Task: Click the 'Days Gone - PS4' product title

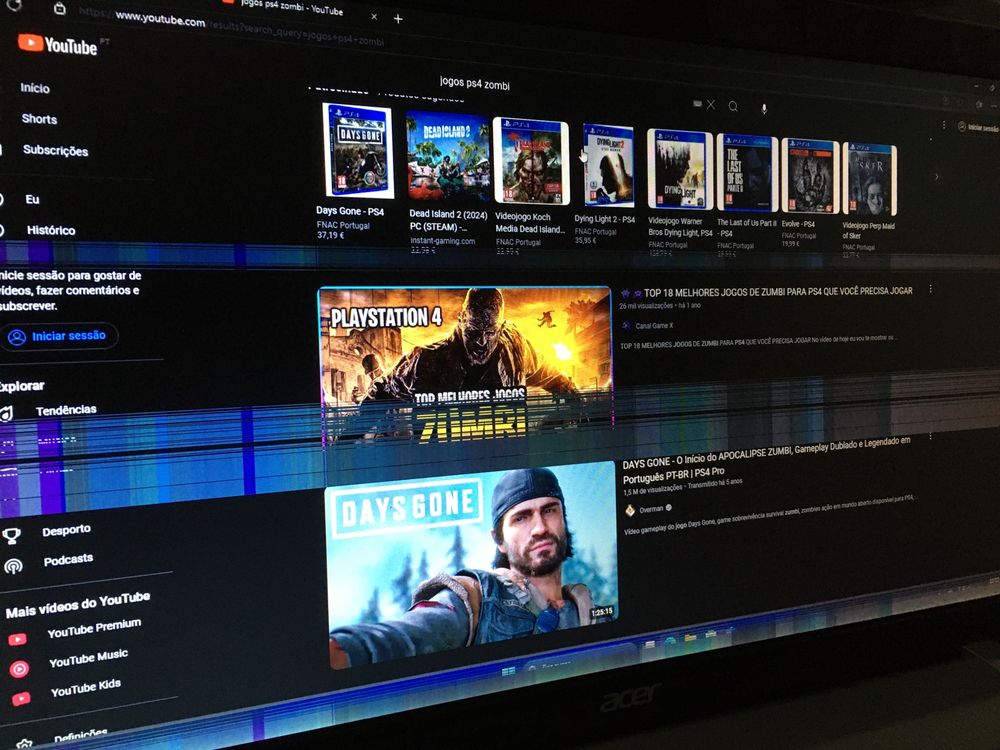Action: point(349,210)
